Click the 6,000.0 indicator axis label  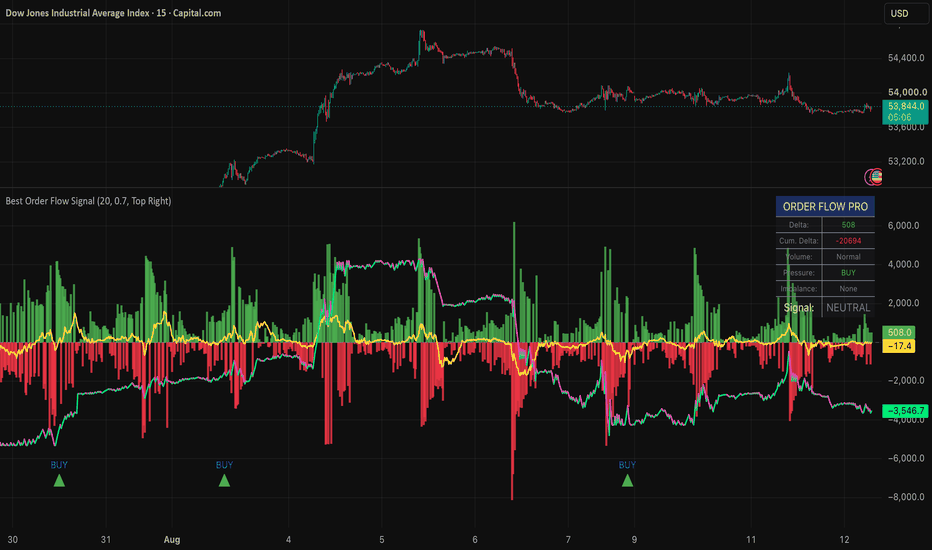[x=903, y=225]
